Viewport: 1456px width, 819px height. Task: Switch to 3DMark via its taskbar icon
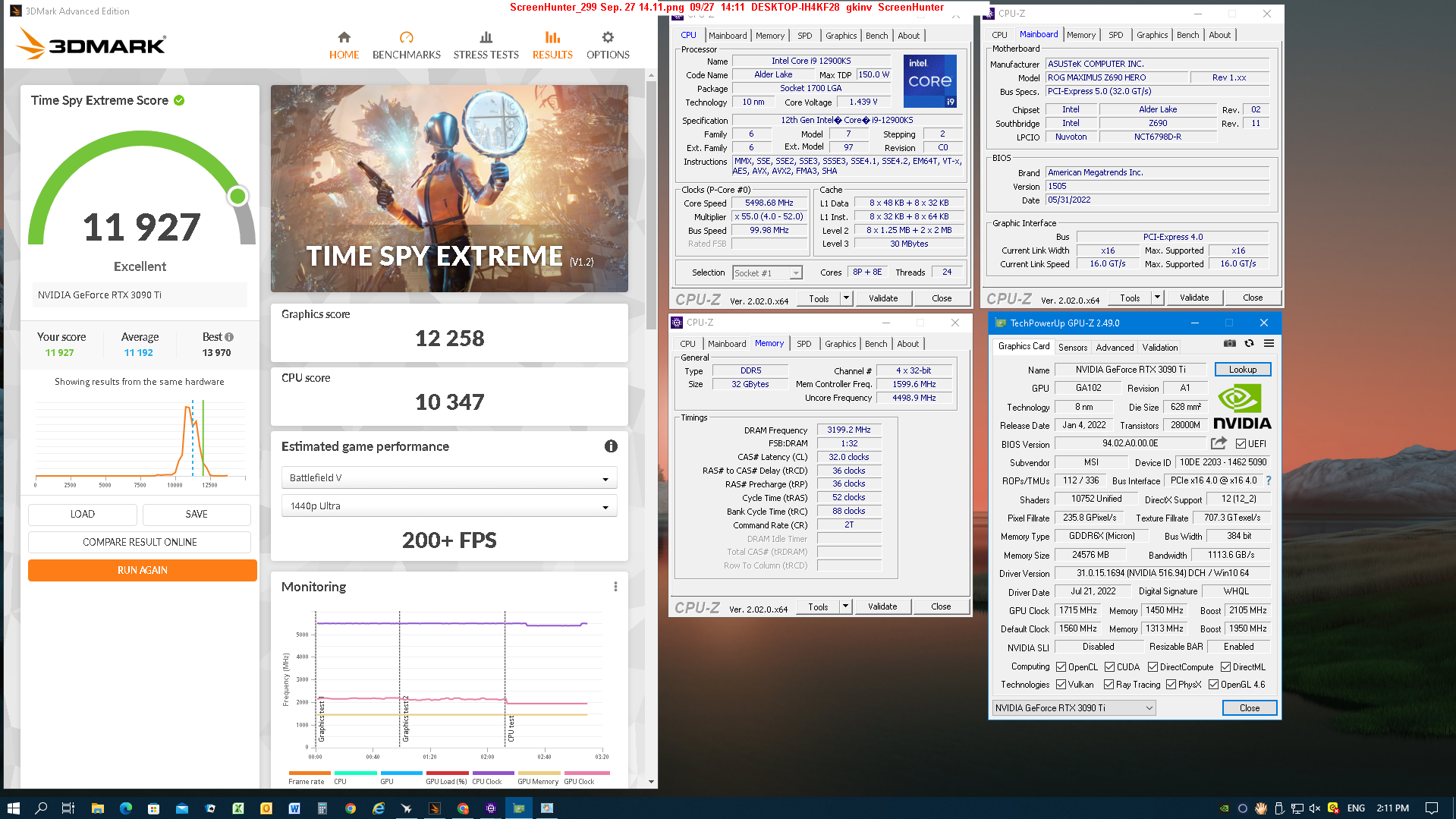(x=435, y=808)
